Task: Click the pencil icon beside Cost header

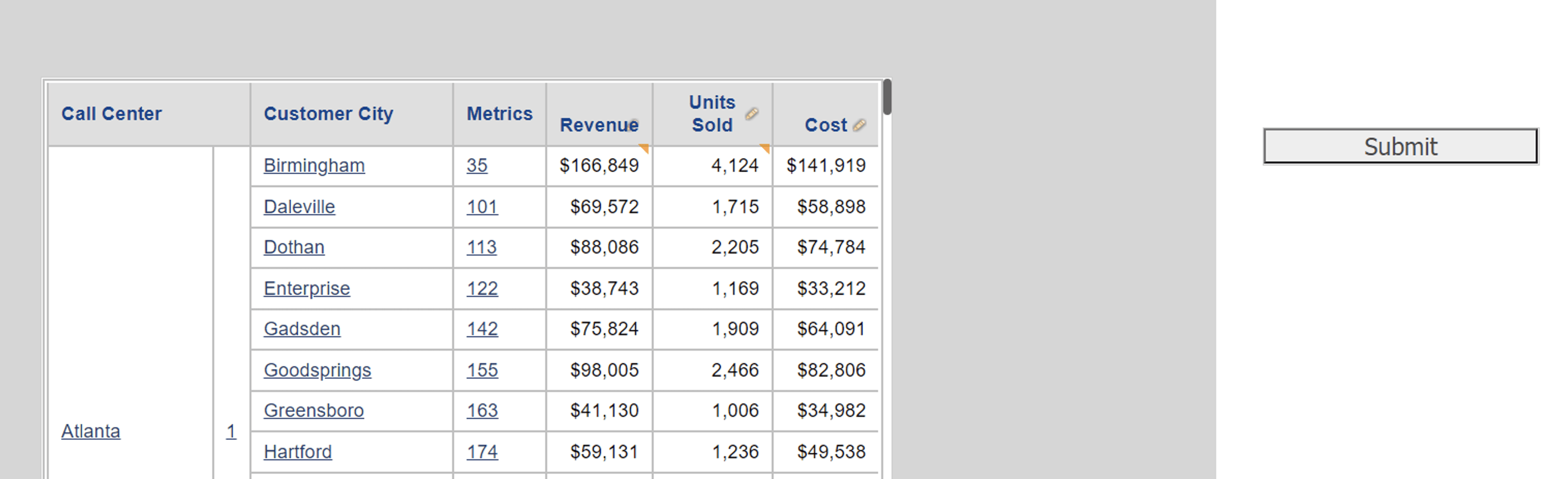Action: coord(860,125)
